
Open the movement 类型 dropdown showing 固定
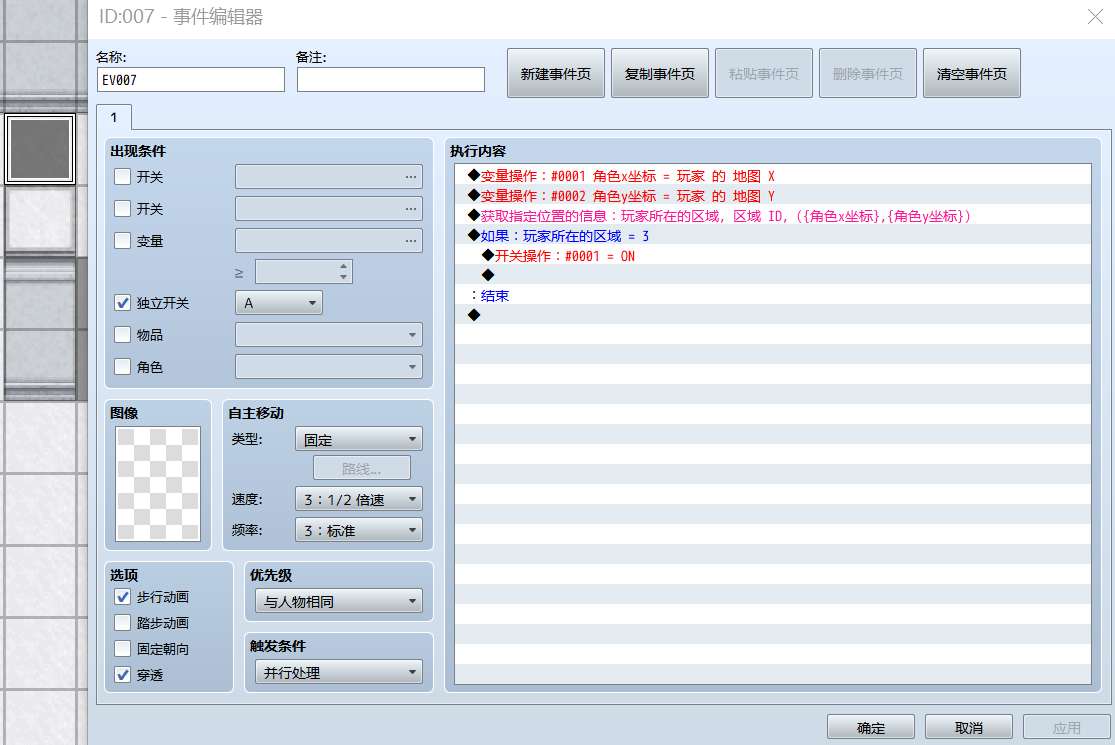tap(358, 439)
